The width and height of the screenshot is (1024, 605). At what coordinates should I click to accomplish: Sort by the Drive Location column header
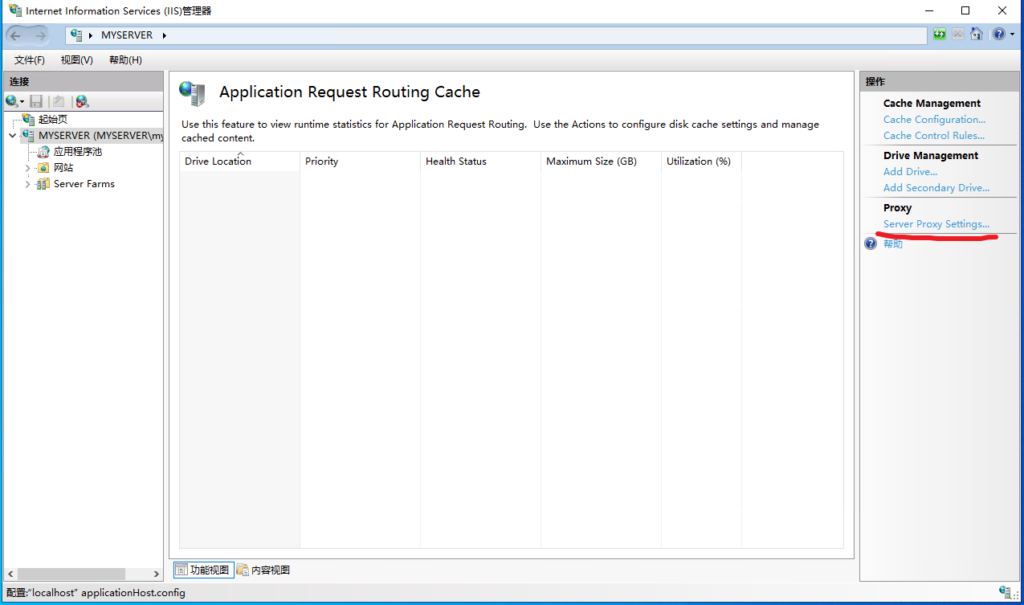218,161
